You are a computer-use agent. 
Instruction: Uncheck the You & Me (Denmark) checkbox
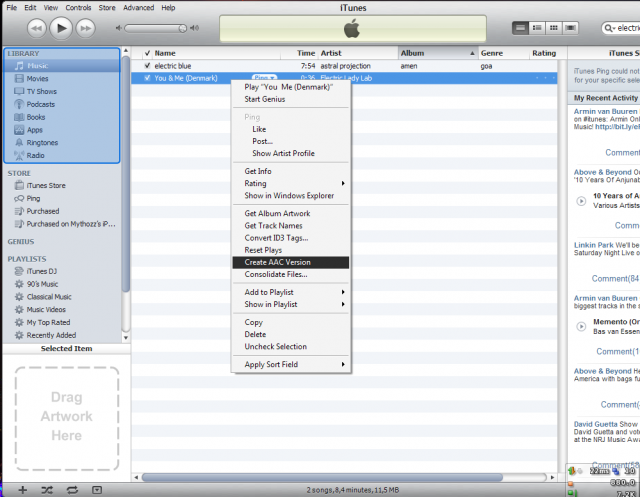(x=147, y=78)
